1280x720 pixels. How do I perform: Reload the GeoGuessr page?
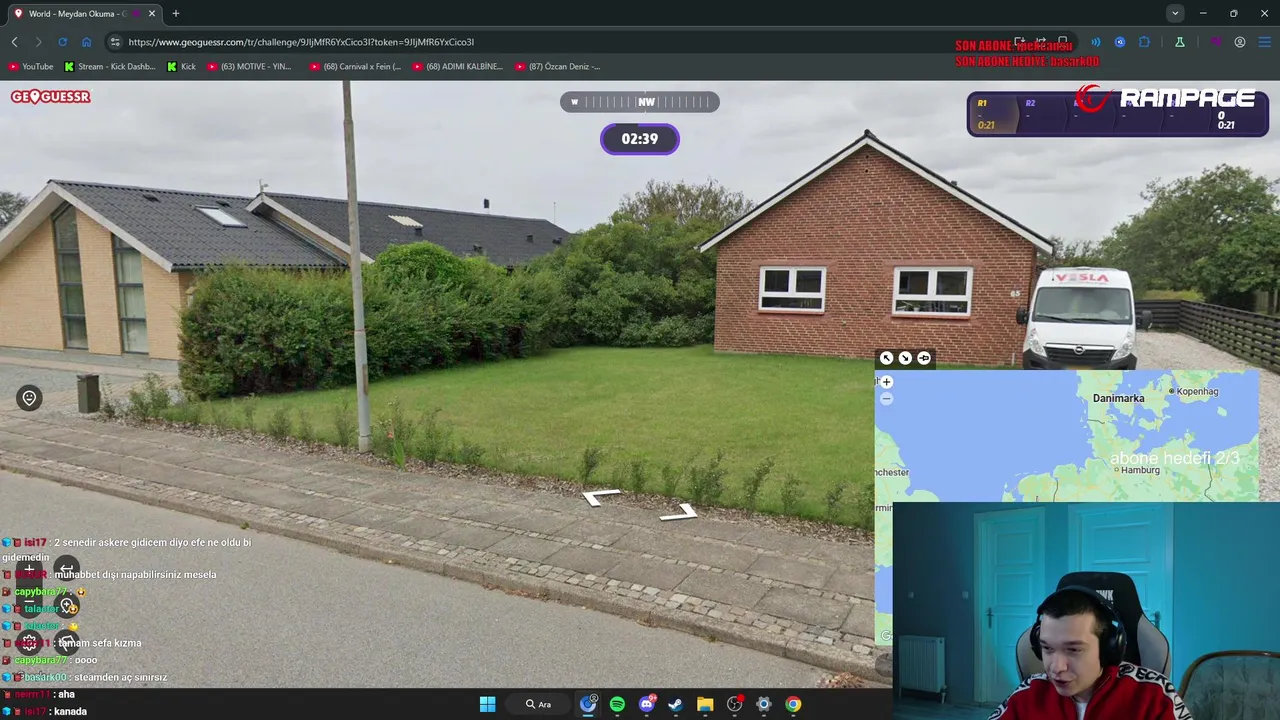(62, 42)
